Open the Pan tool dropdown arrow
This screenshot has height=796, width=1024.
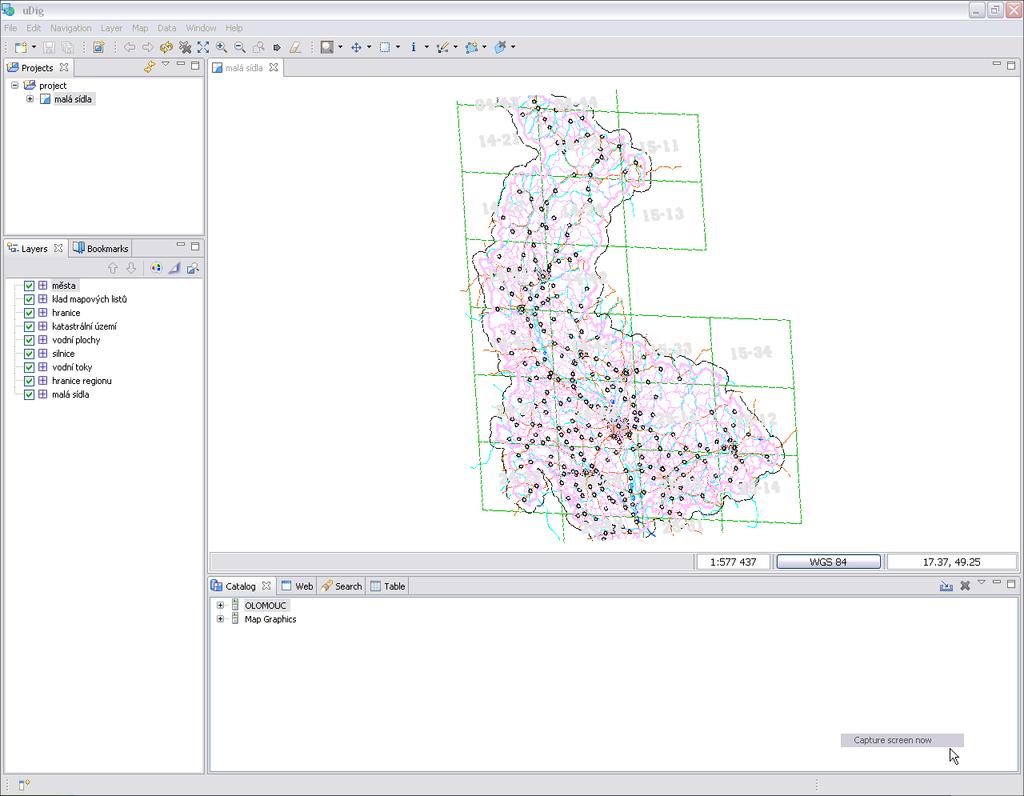369,47
